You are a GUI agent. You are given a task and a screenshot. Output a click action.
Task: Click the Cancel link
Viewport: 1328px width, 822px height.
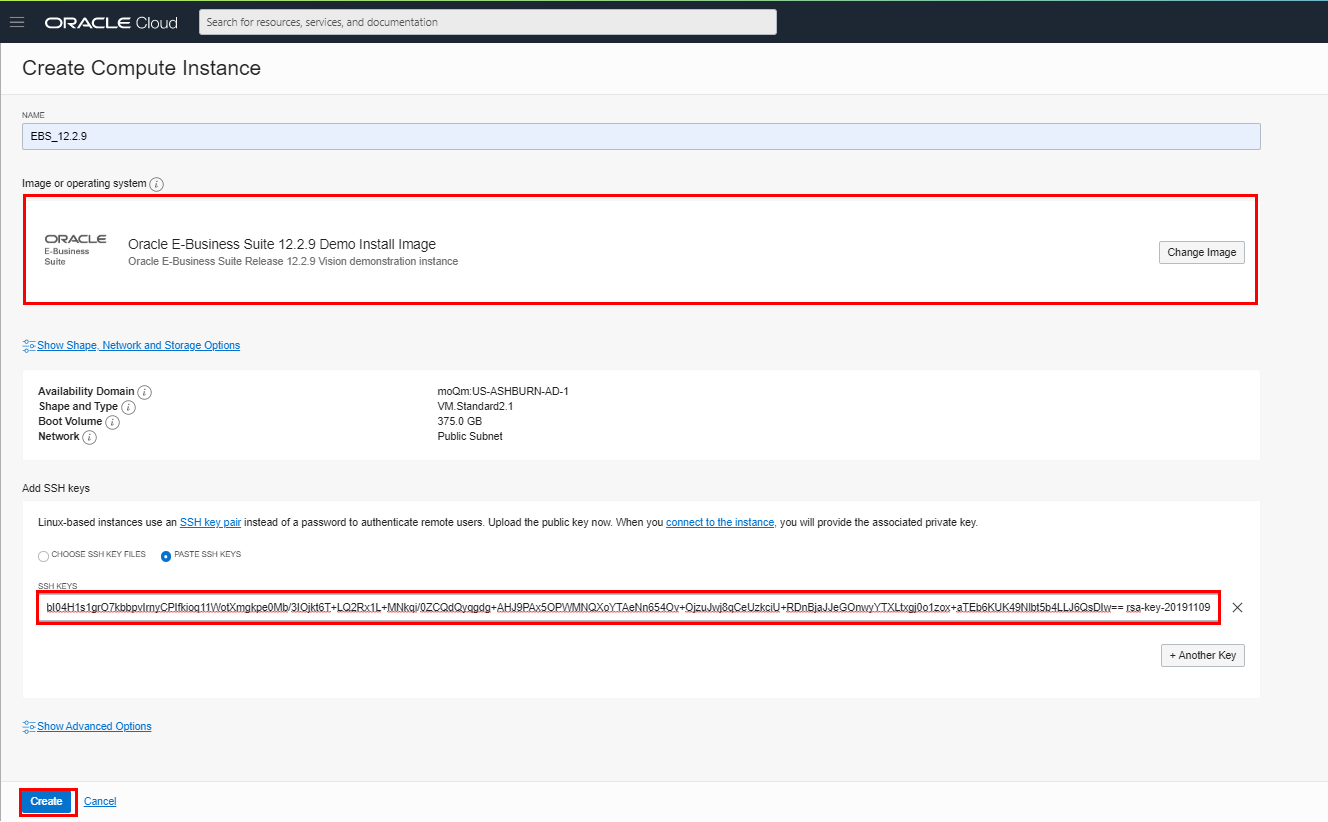[100, 801]
